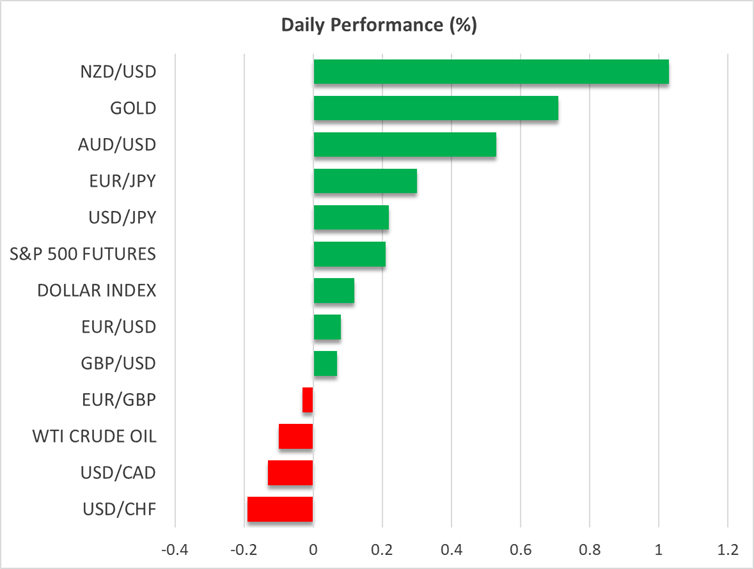The image size is (754, 569).
Task: Select the green NZD/USD bar
Action: (x=490, y=73)
